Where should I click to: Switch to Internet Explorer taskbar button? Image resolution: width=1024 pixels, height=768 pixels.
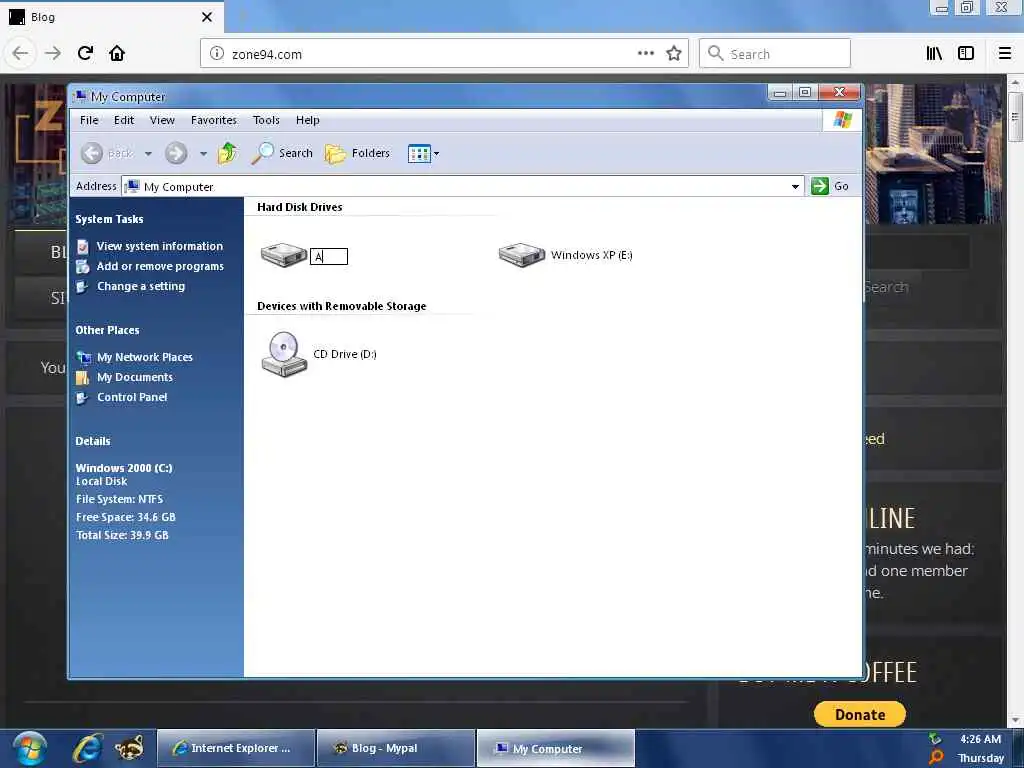click(x=234, y=748)
